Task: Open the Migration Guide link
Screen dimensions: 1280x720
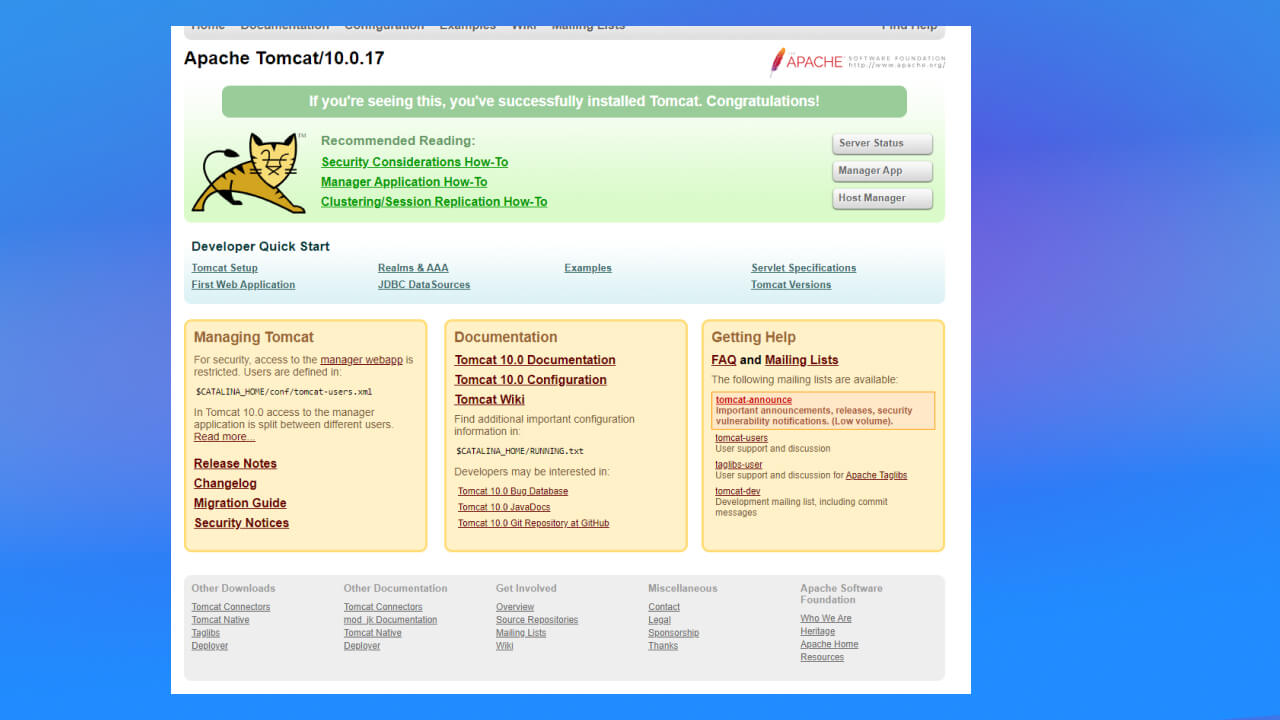Action: point(240,503)
